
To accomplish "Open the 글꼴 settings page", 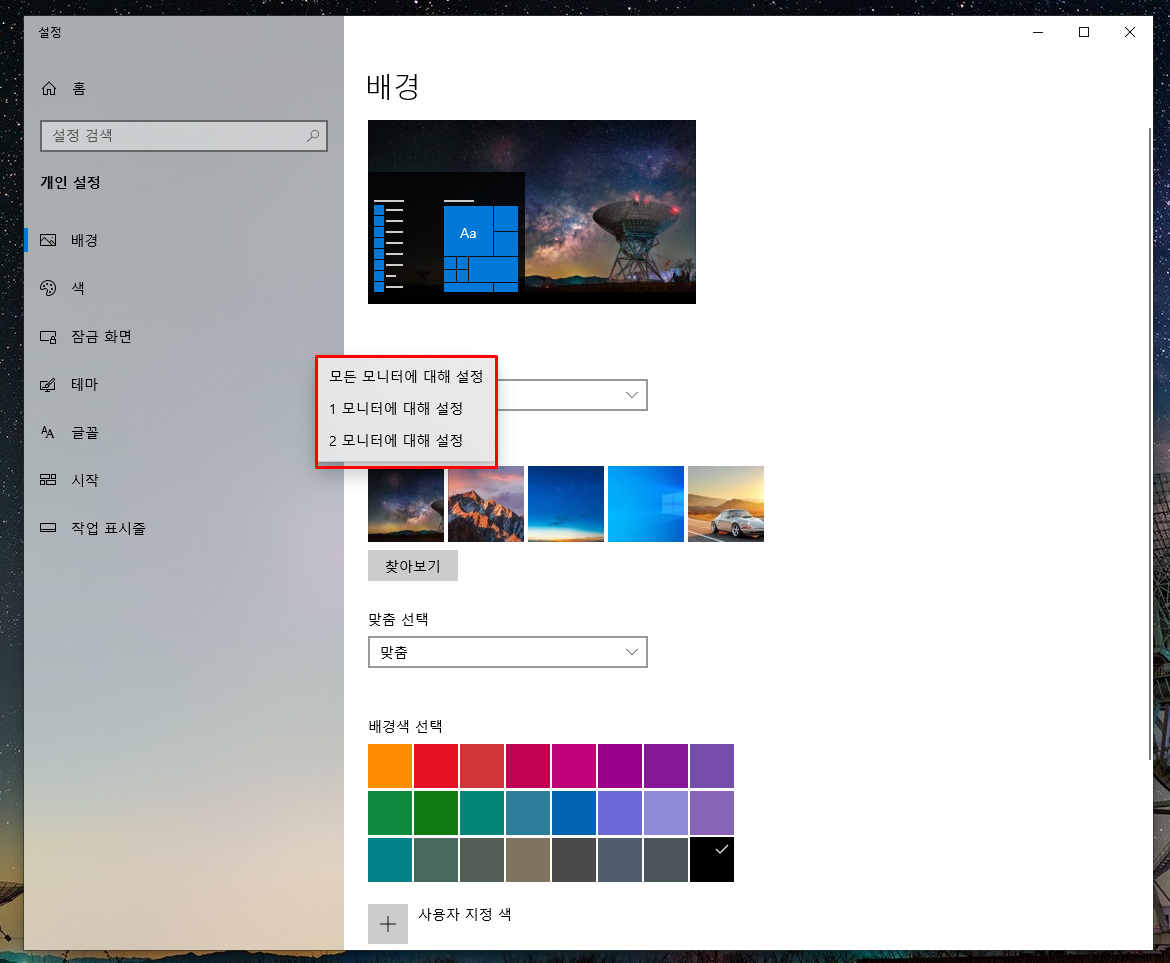I will [x=84, y=433].
